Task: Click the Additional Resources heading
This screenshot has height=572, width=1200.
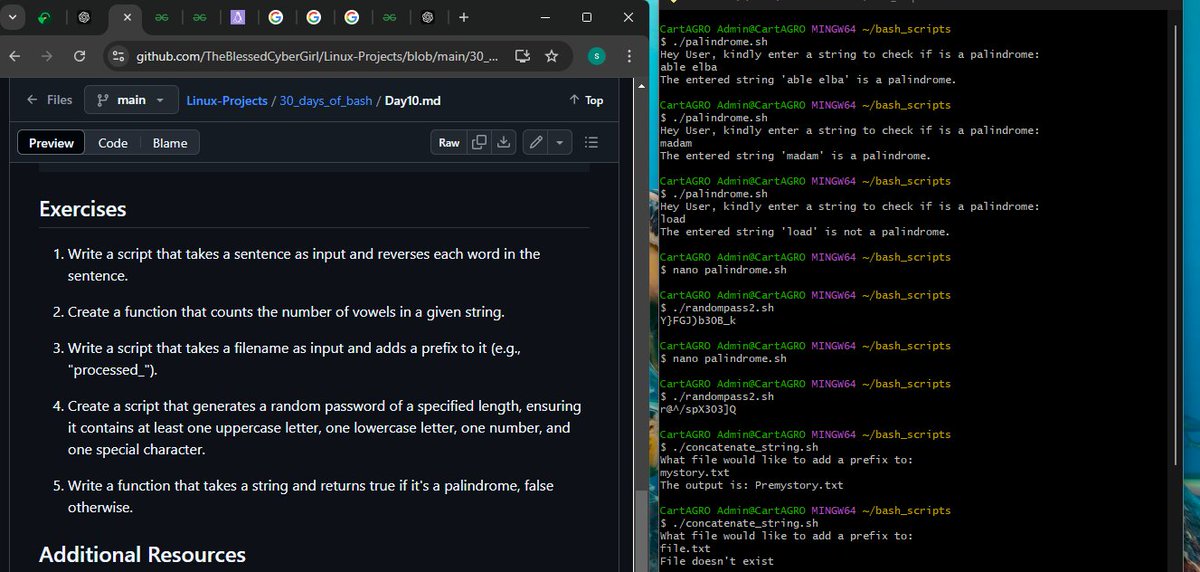Action: tap(142, 555)
